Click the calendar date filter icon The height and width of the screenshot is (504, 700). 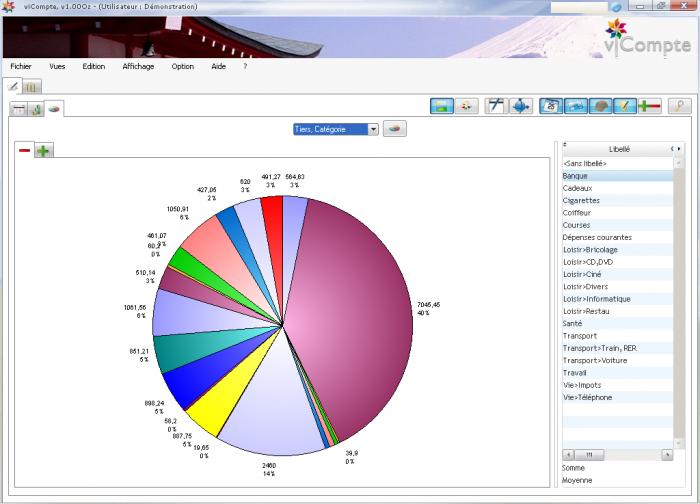click(x=549, y=105)
